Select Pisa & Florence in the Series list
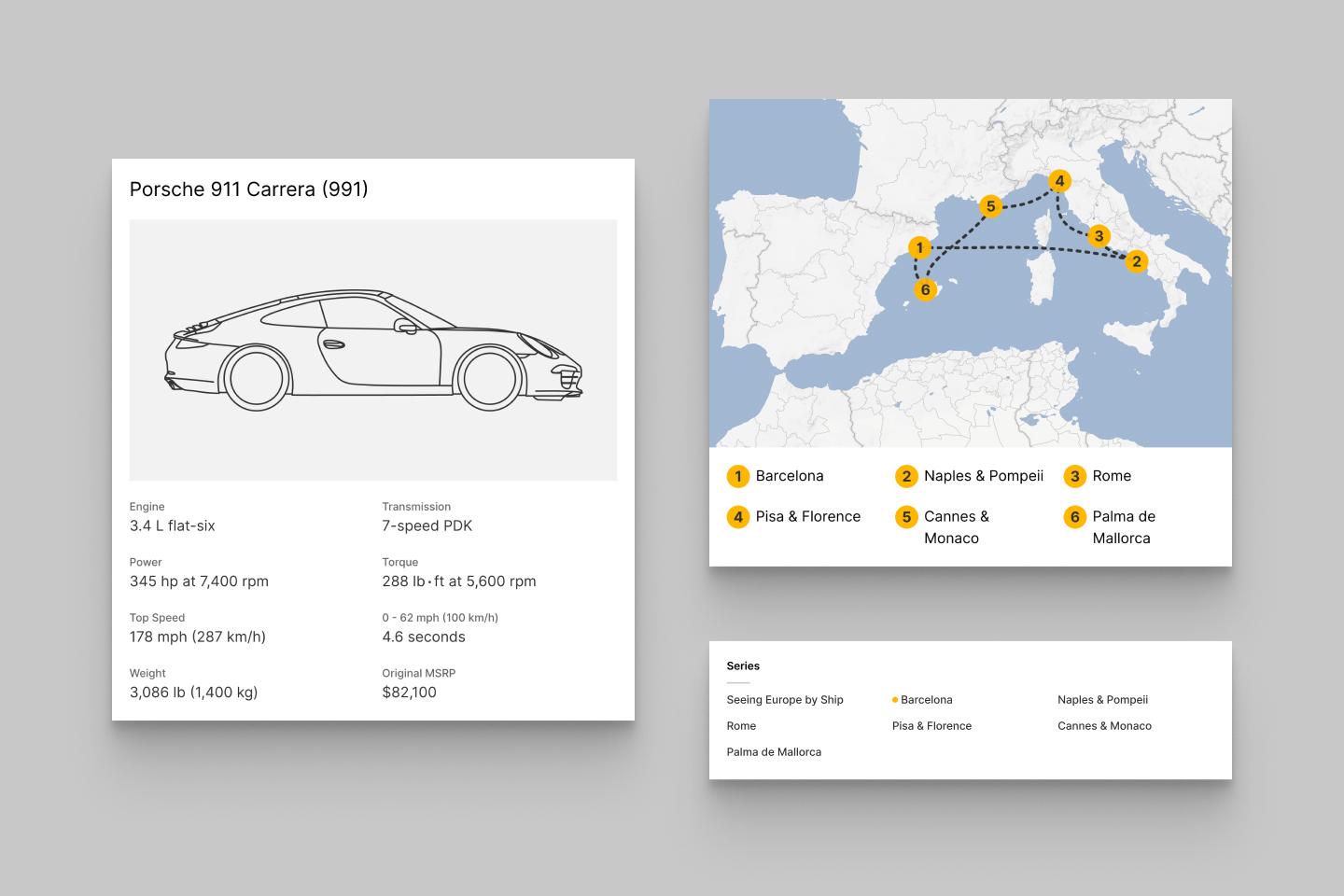The image size is (1344, 896). 931,726
